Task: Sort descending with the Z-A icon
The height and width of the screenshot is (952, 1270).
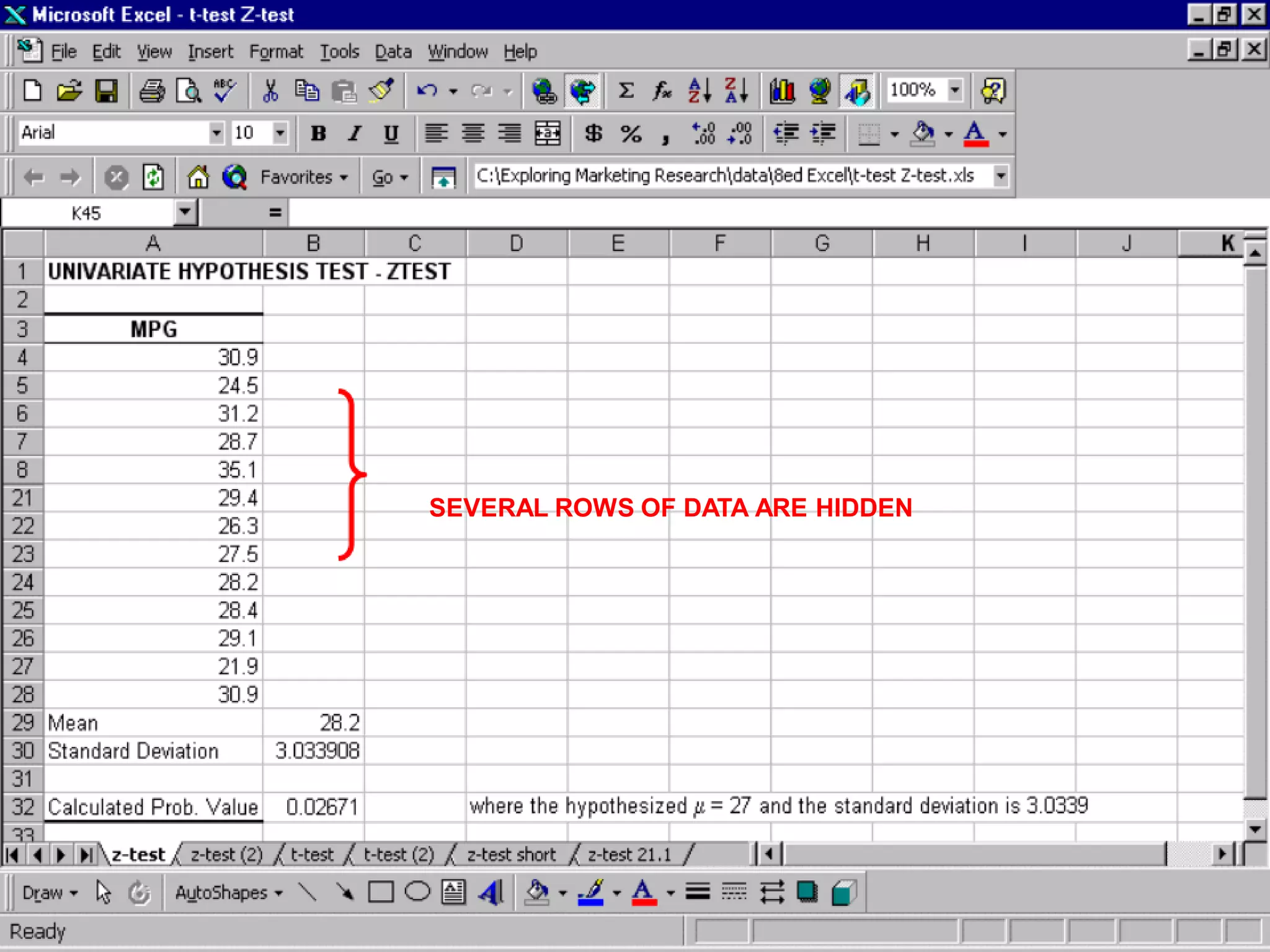Action: click(737, 91)
